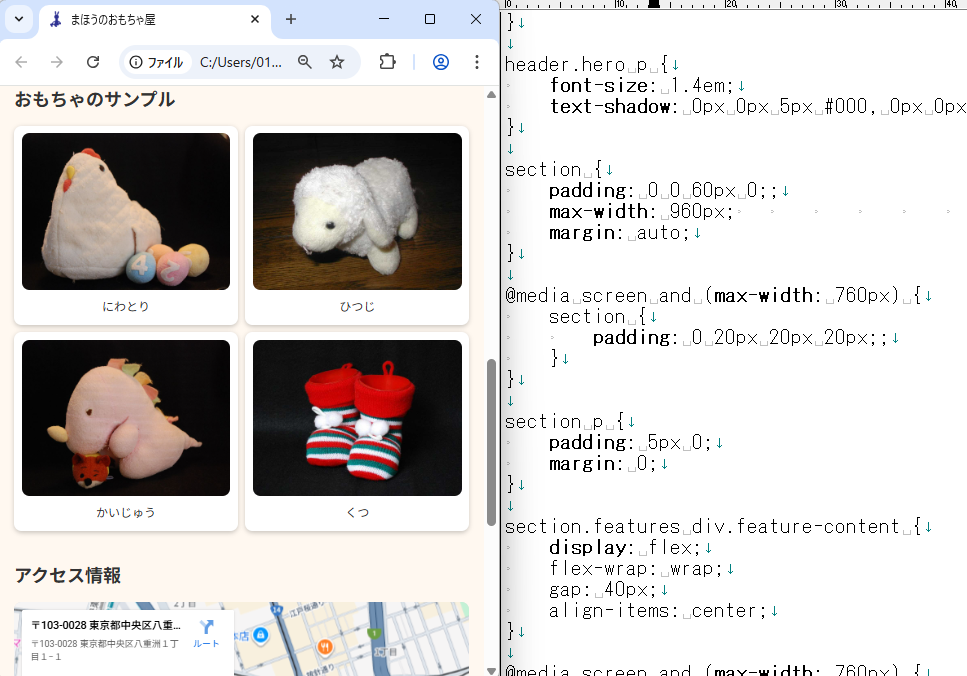Screen dimensions: 967x676
Task: Click the page scrollbar down arrow
Action: click(491, 669)
